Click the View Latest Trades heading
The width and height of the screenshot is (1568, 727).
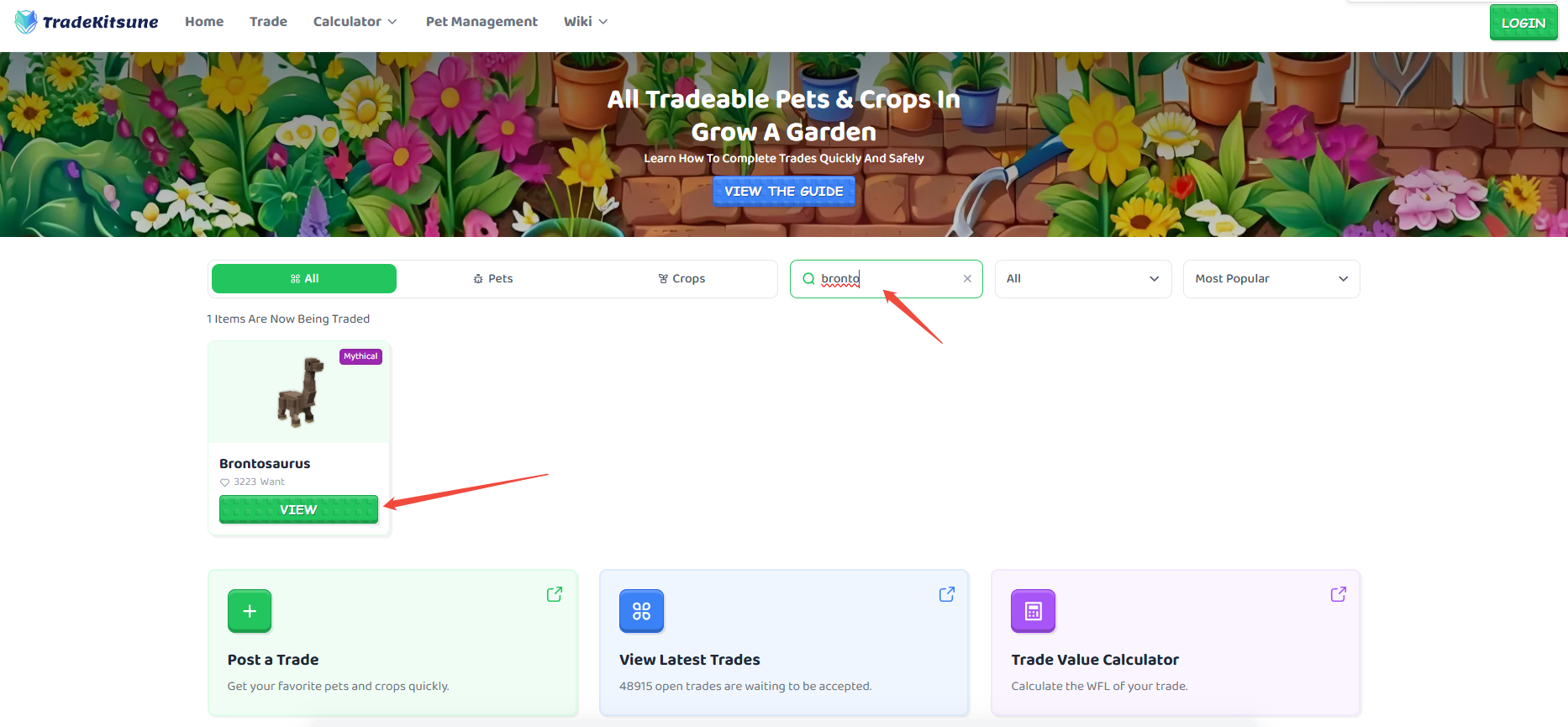[x=690, y=660]
